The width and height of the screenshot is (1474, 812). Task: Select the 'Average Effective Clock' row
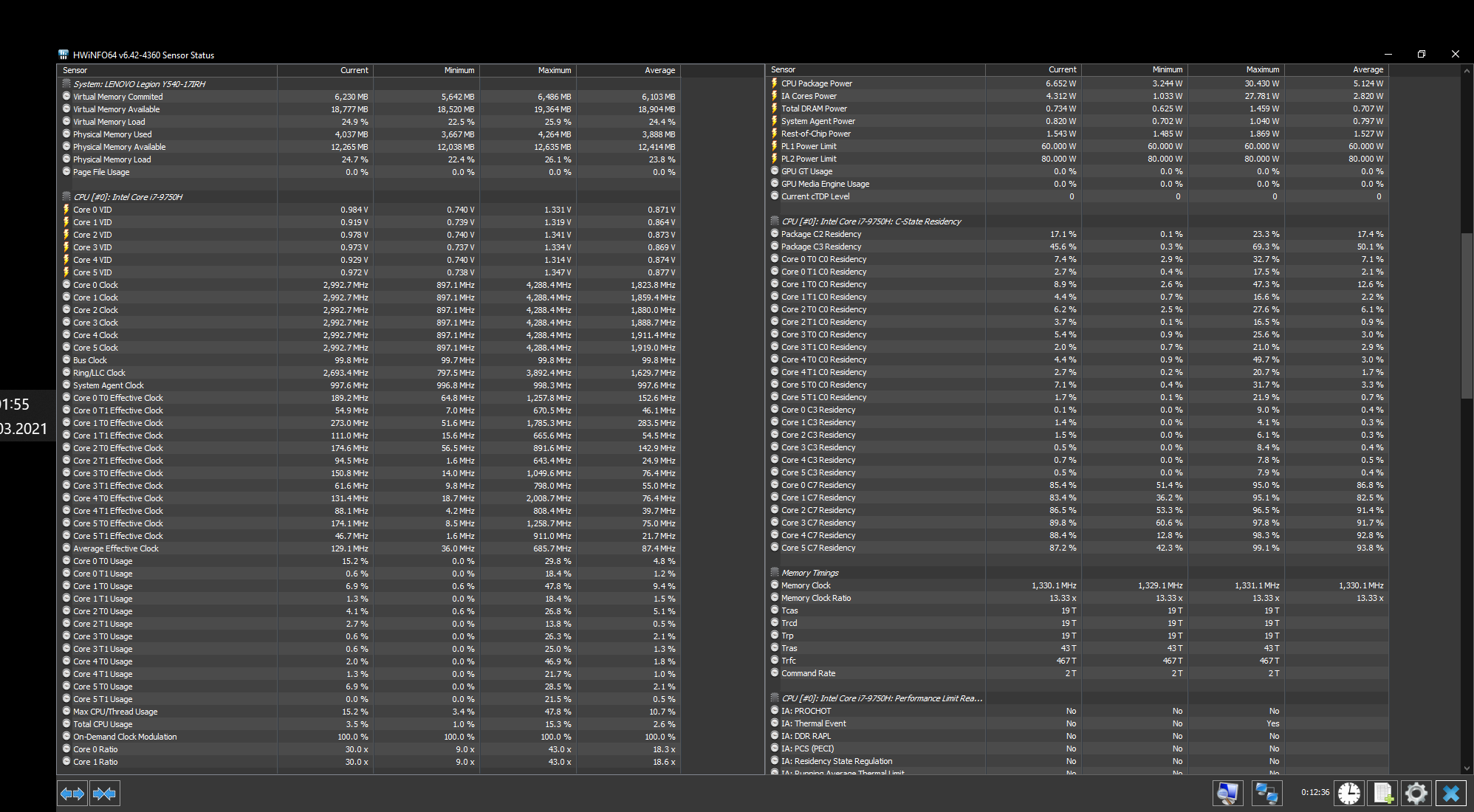[369, 548]
